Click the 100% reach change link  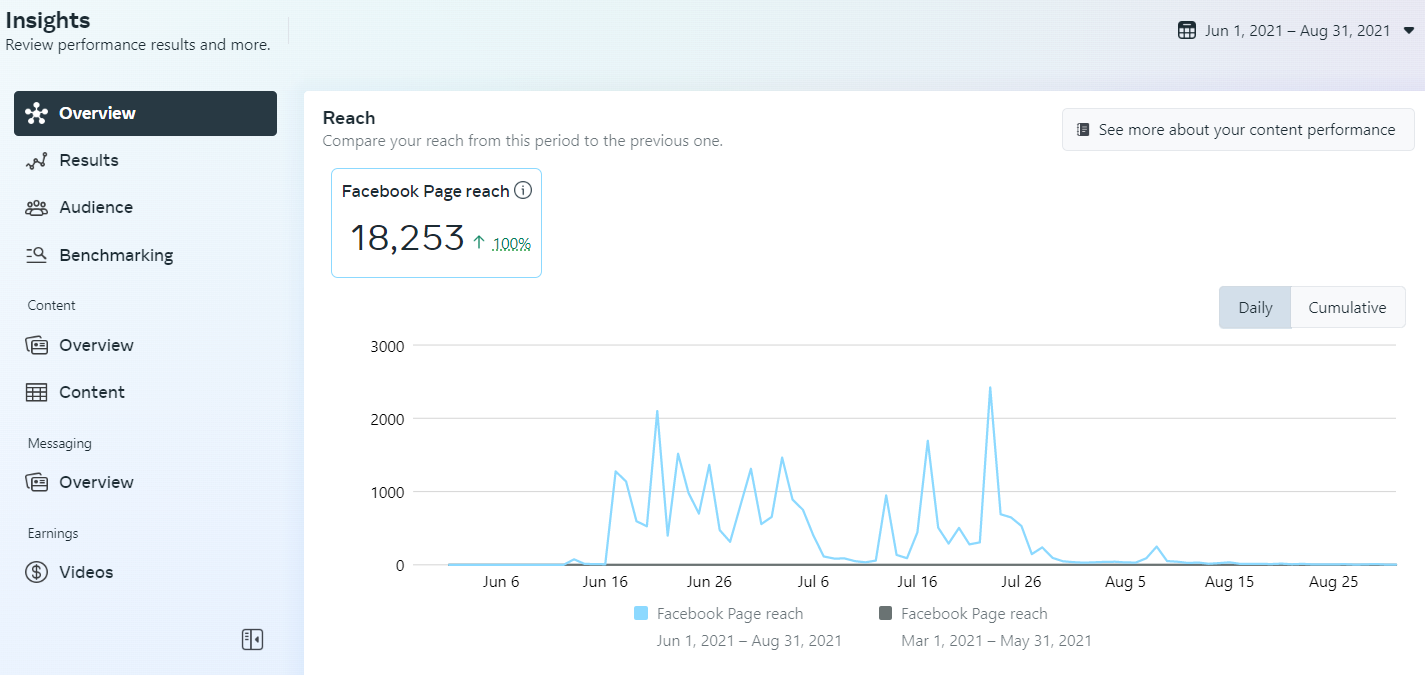pyautogui.click(x=511, y=243)
